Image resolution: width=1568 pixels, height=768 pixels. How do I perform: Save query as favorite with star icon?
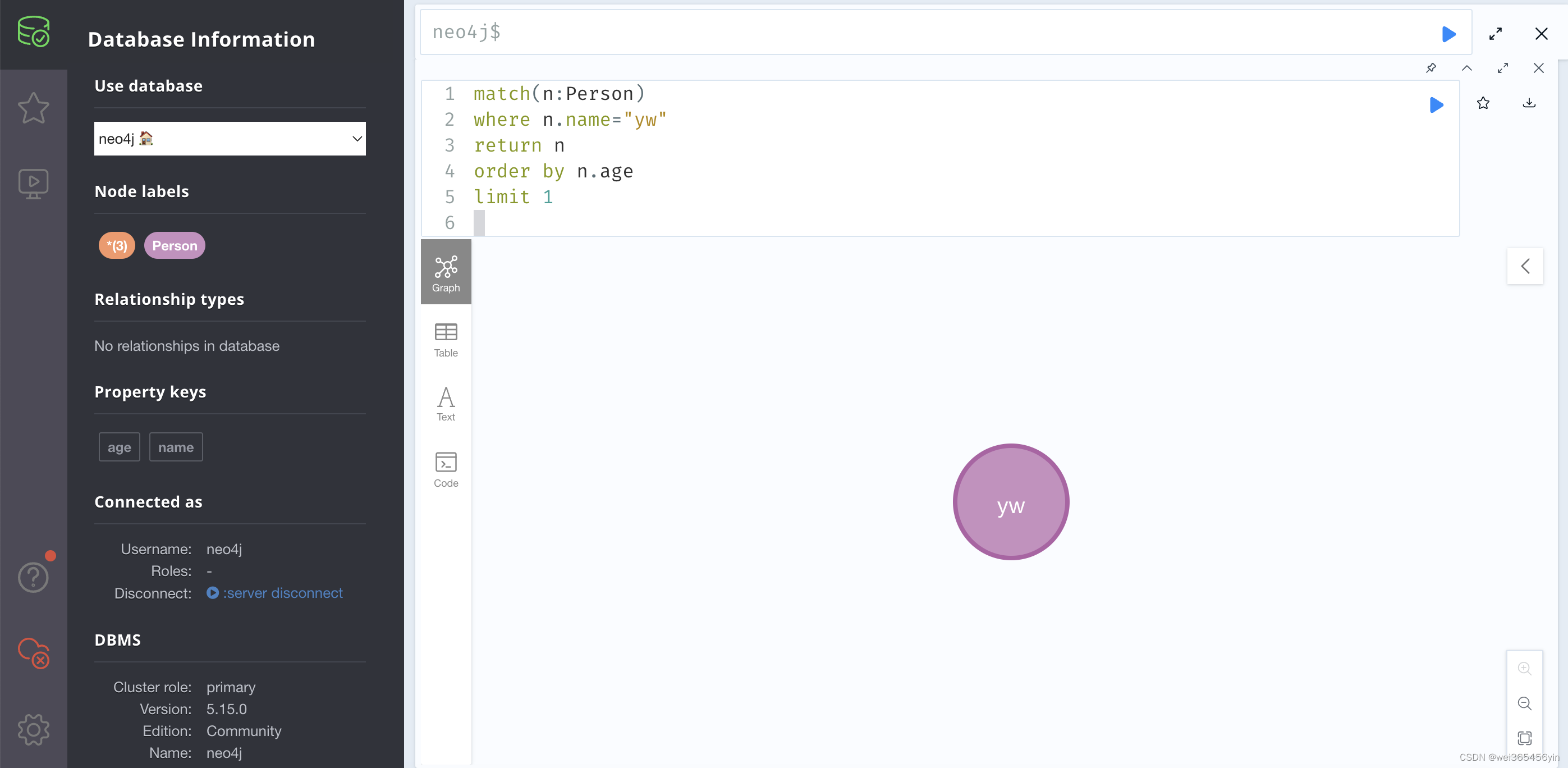coord(1483,103)
